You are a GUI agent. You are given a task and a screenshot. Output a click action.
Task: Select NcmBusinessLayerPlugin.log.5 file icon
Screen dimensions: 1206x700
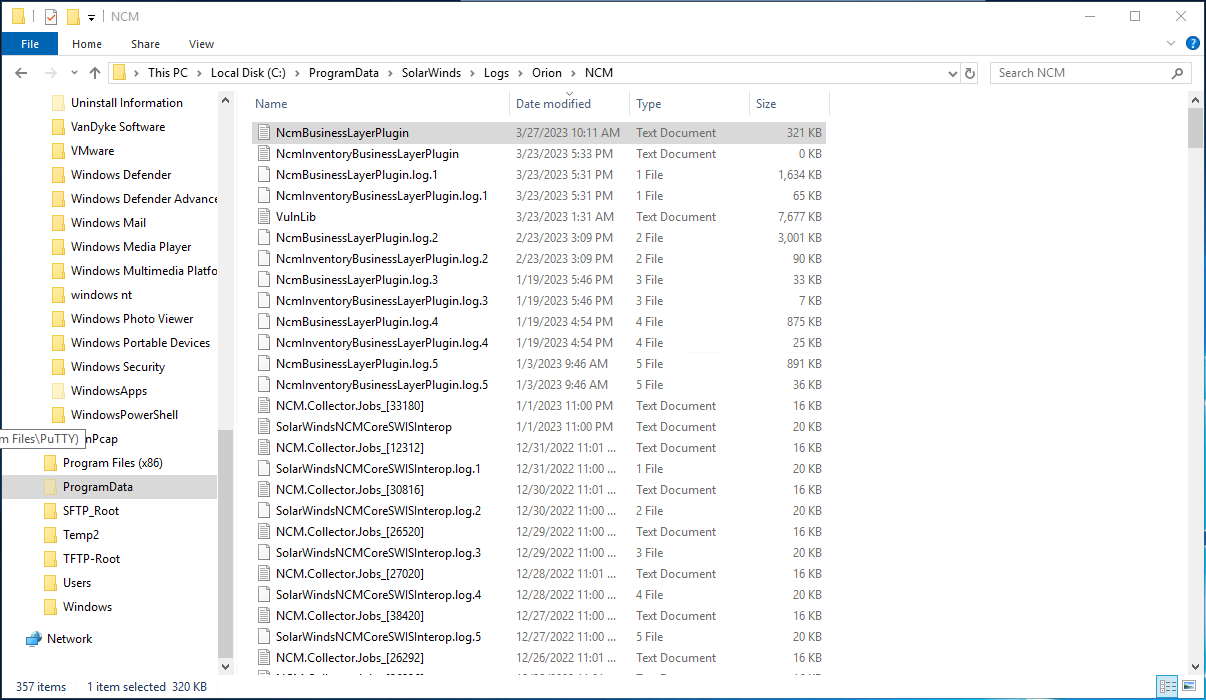264,364
